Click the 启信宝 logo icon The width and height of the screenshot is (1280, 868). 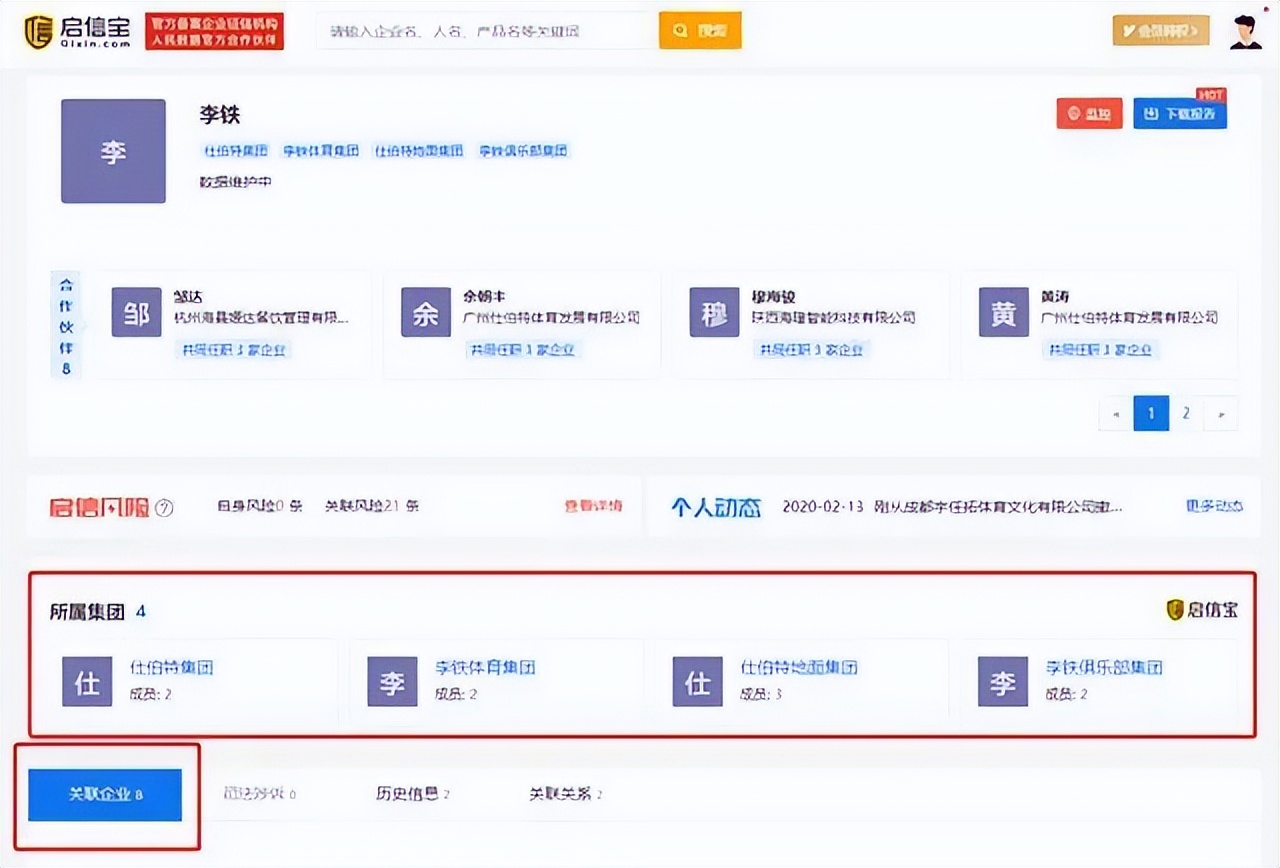point(38,31)
